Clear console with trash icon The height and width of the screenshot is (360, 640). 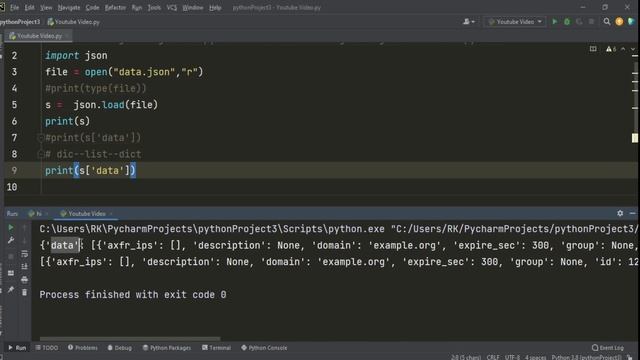click(x=24, y=292)
